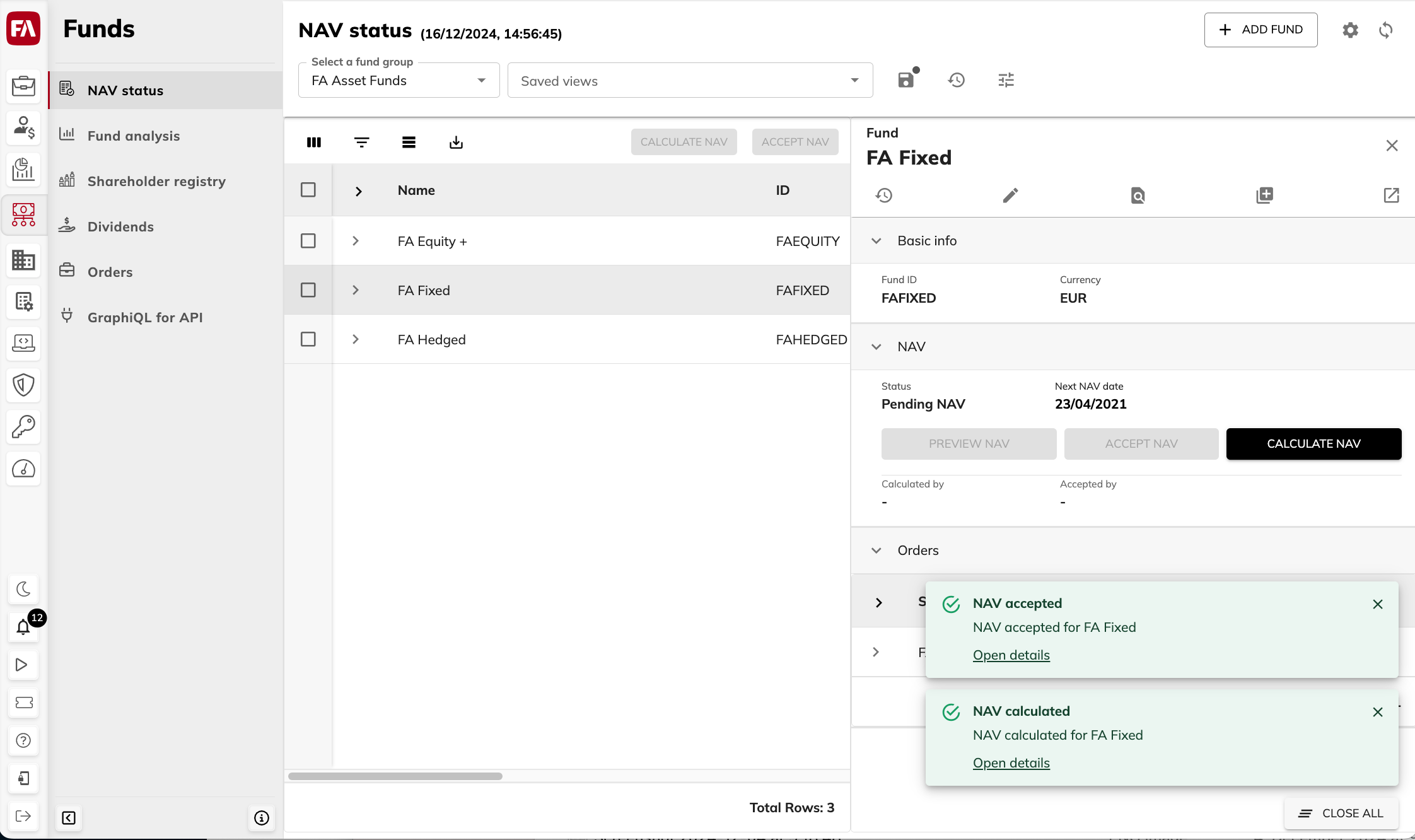Click CALCULATE NAV button for FA Fixed
Screen dimensions: 1415x840
(1313, 443)
